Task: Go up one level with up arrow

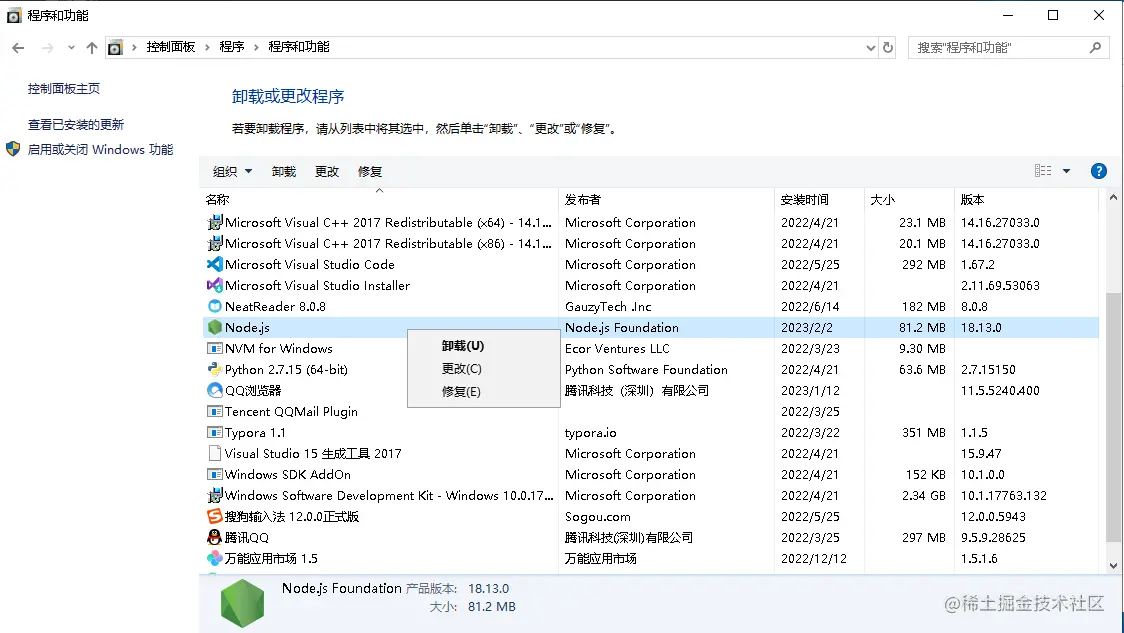Action: coord(92,47)
